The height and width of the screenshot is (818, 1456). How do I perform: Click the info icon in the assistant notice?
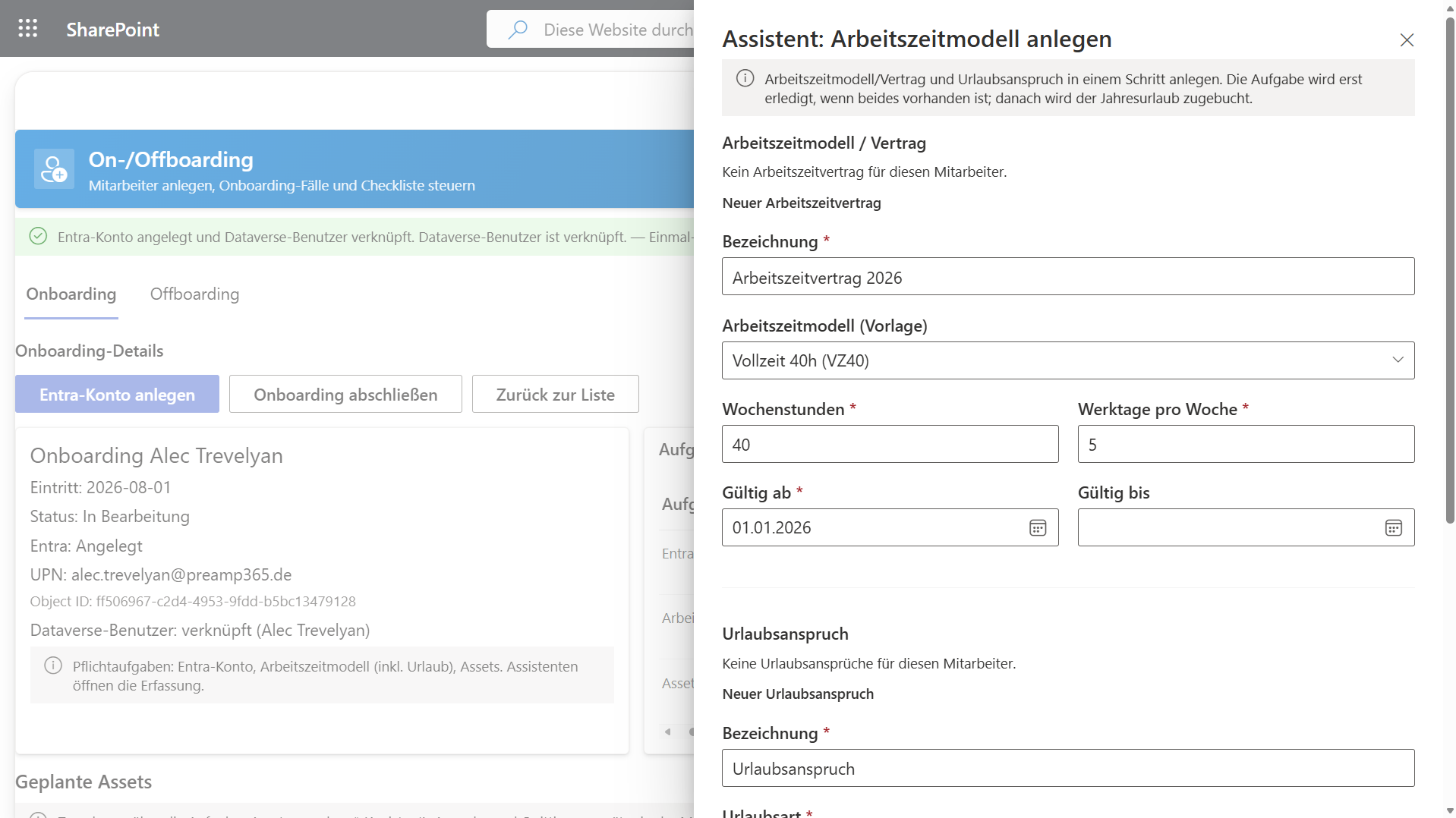(x=745, y=78)
